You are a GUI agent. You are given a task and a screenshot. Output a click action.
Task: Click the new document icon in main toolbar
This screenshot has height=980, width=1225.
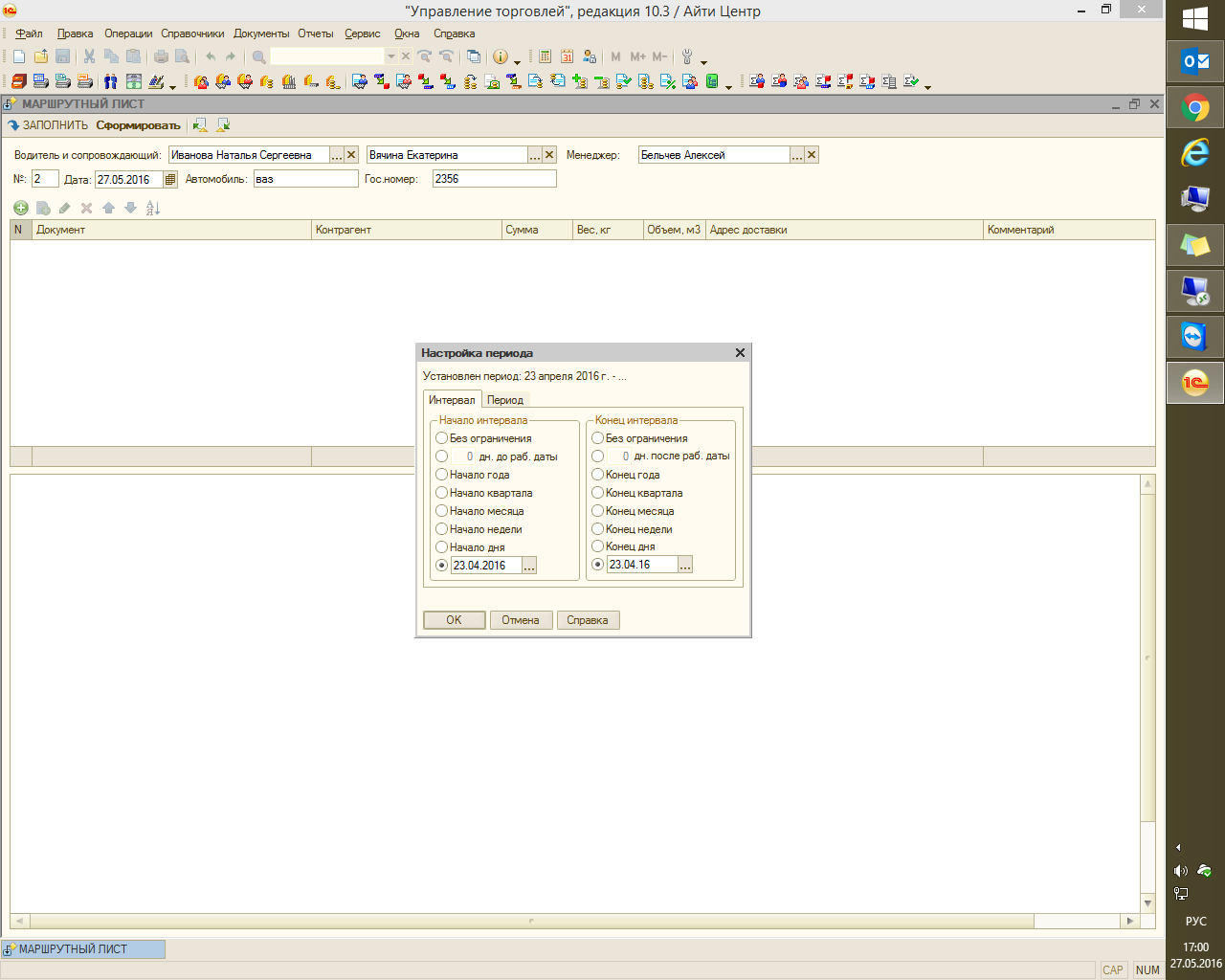tap(19, 56)
